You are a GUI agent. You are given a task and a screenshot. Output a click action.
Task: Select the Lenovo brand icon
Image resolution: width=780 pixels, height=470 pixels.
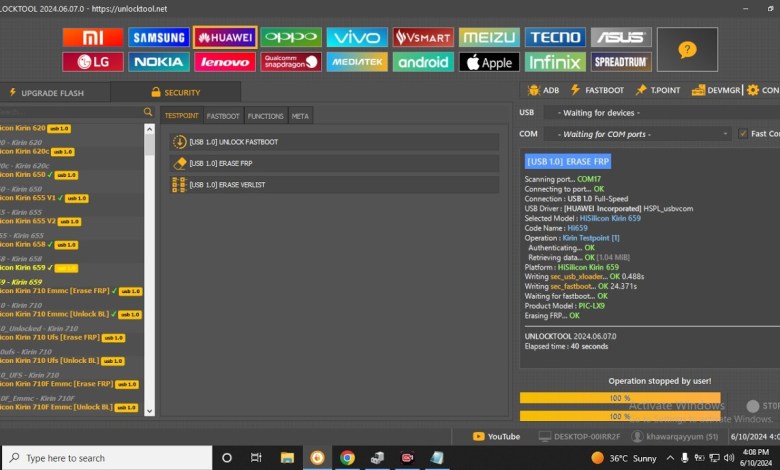[x=225, y=62]
